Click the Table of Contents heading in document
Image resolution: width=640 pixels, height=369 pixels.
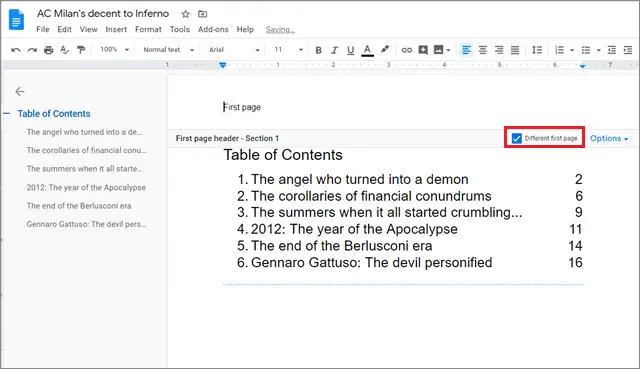tap(283, 155)
